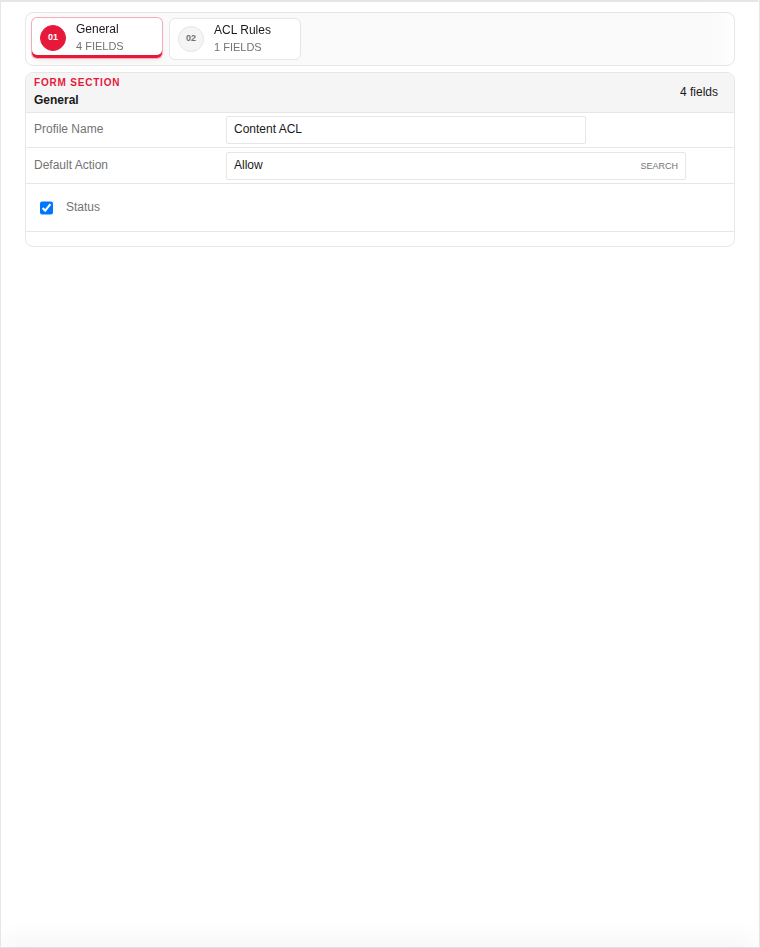Click the 'Profile Name' label
Screen dimensions: 760x948
(x=68, y=129)
